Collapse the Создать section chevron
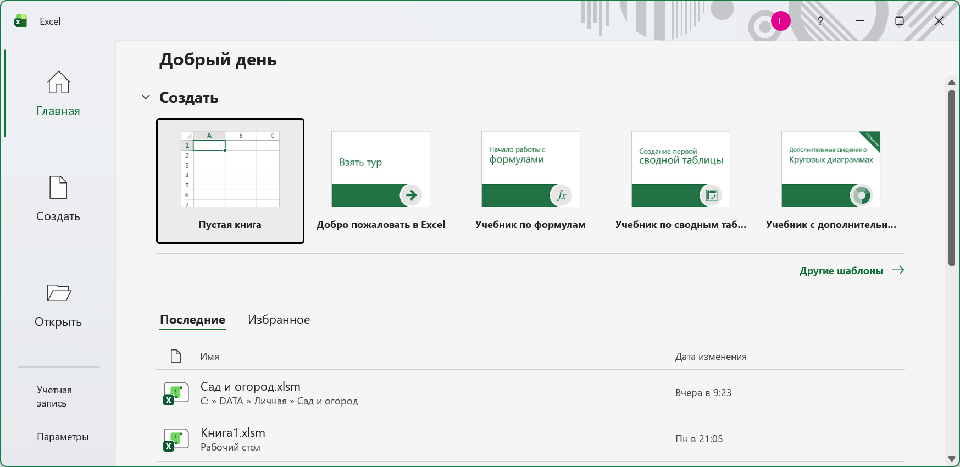Screen dimensions: 960x467 [x=145, y=97]
